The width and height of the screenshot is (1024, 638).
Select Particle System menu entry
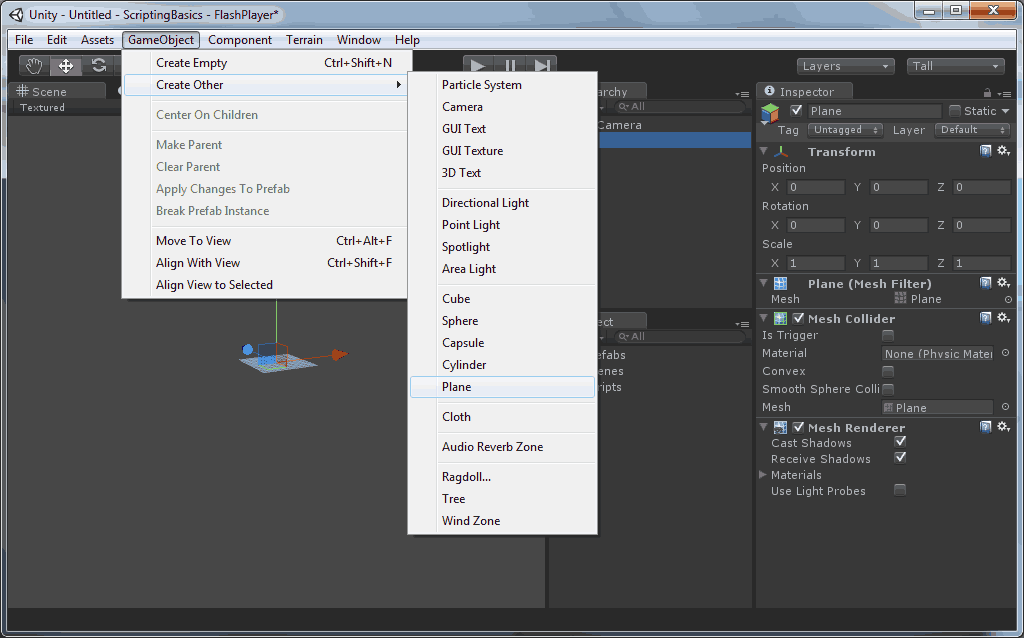pos(502,85)
